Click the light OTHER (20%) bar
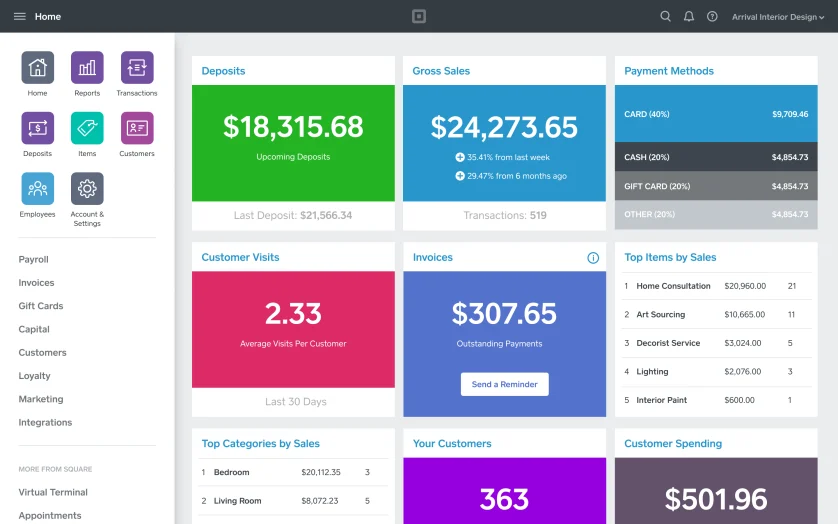The image size is (838, 524). [716, 214]
